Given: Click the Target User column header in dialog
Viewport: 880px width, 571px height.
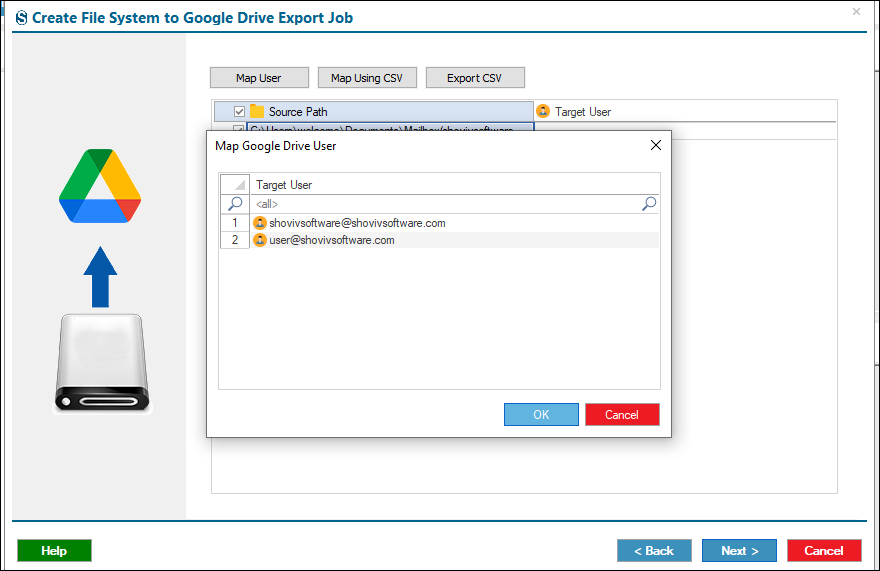Looking at the screenshot, I should click(x=455, y=185).
